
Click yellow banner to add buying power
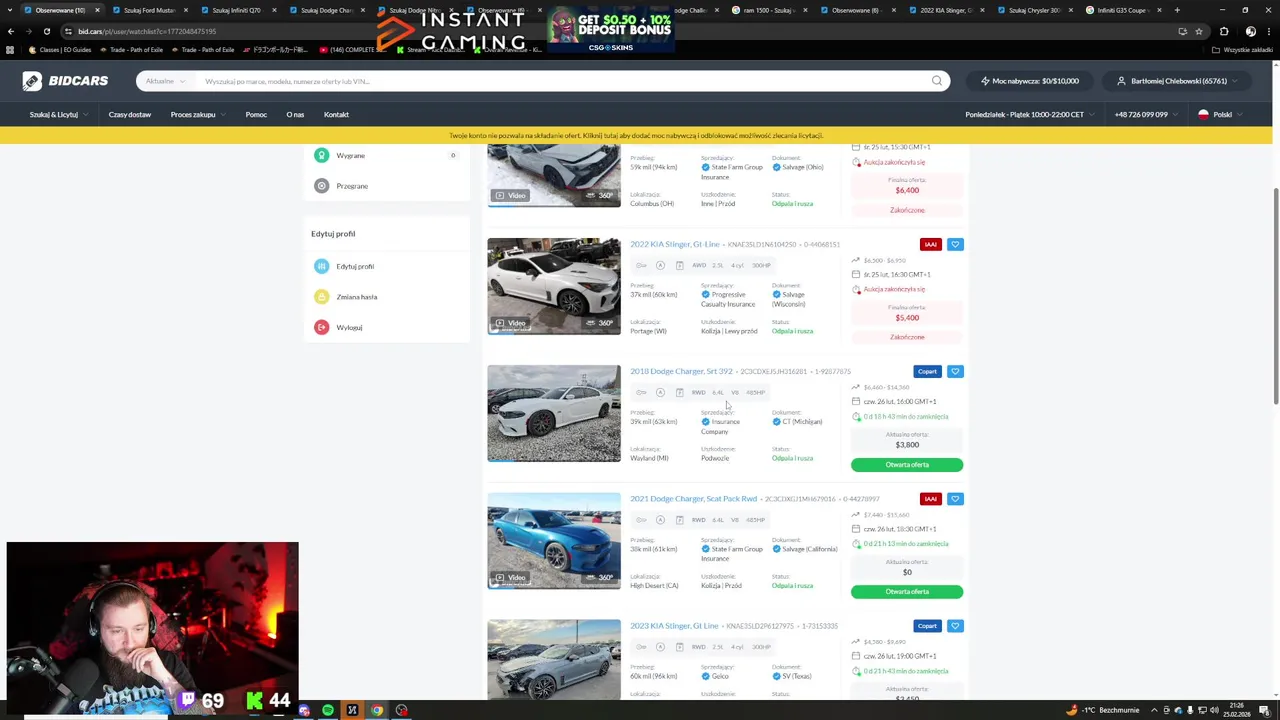tap(636, 135)
